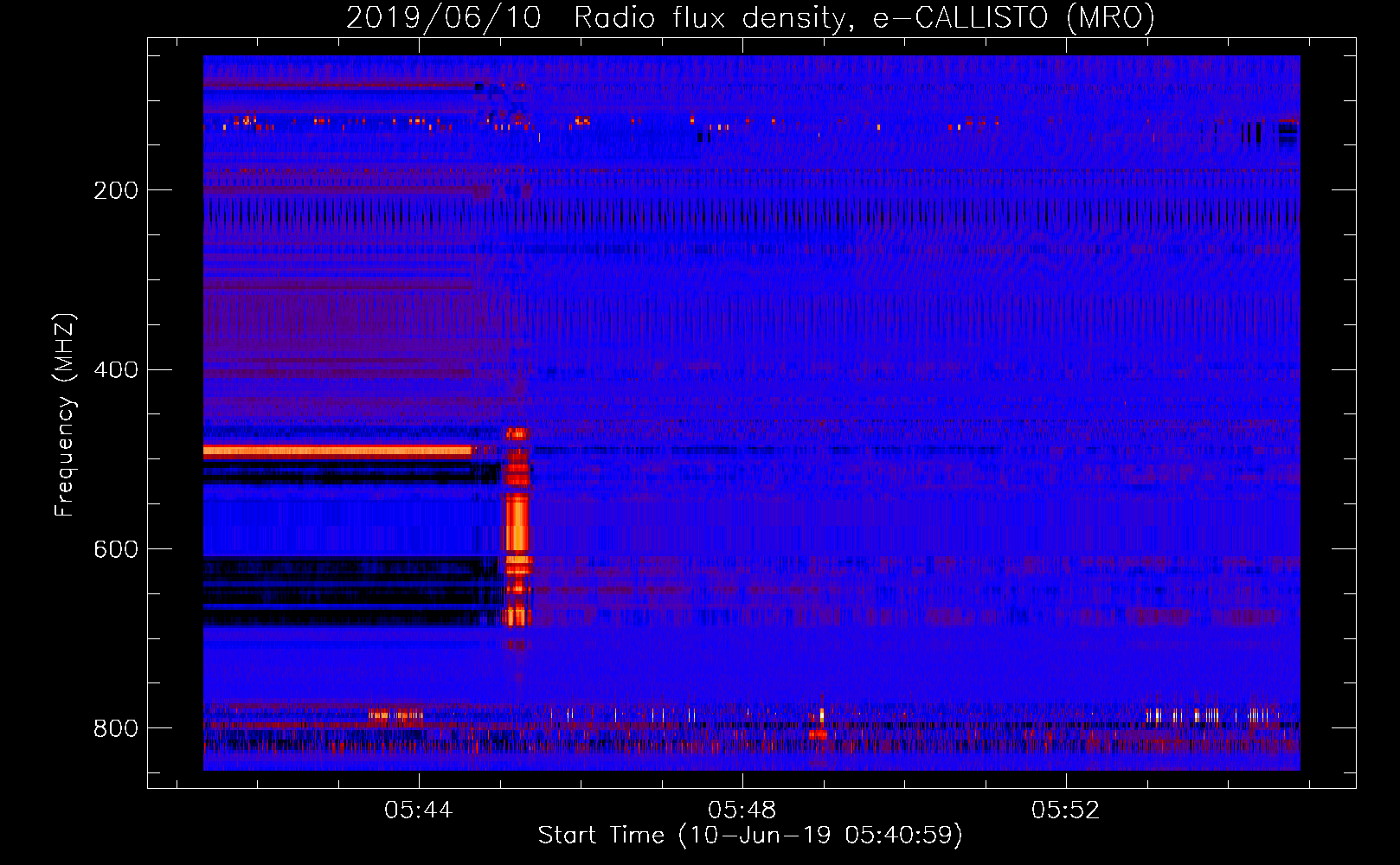This screenshot has height=865, width=1400.
Task: Click the bright vertical burst near 600 MHz
Action: pyautogui.click(x=517, y=526)
